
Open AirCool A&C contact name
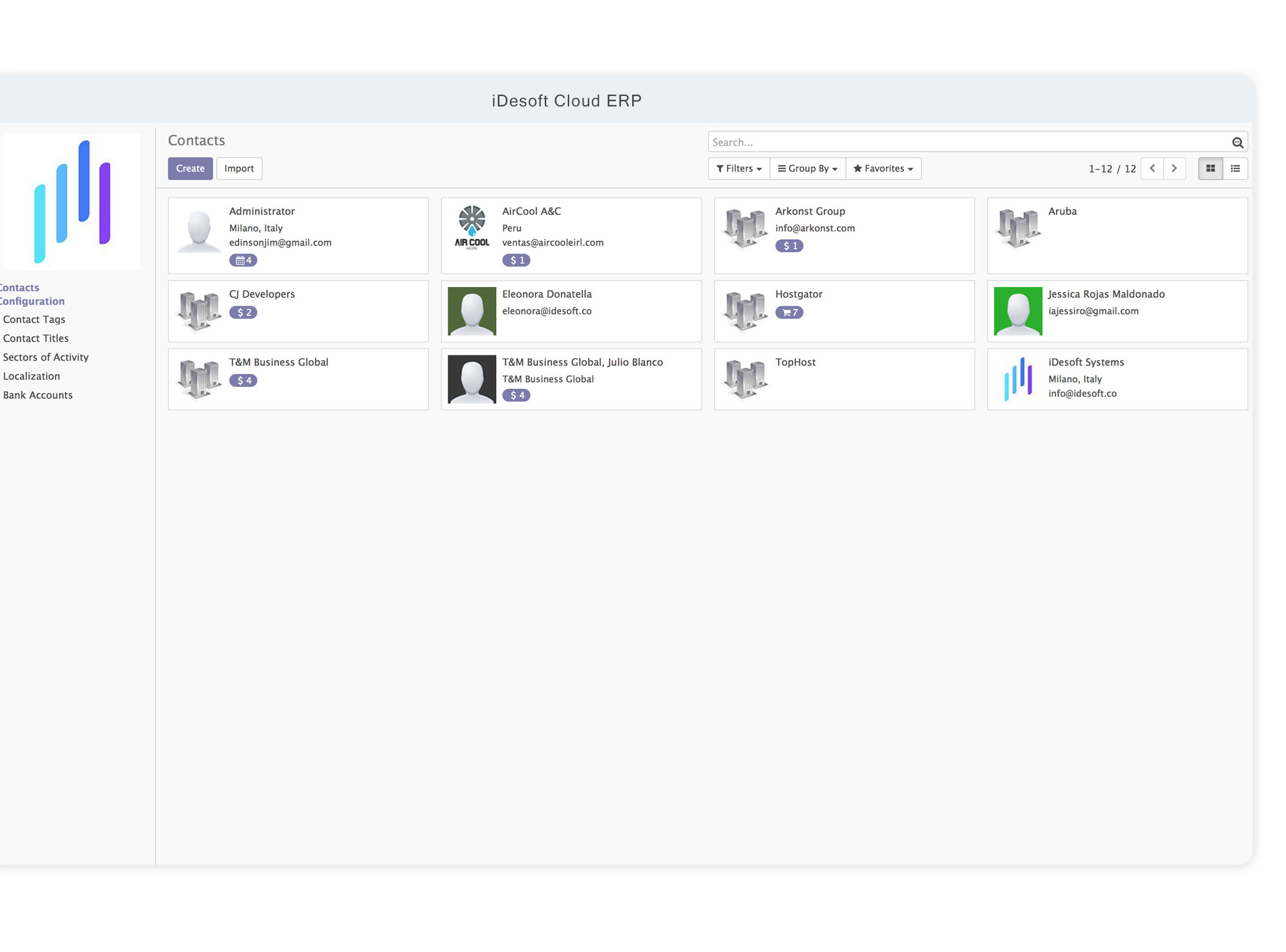click(x=532, y=212)
